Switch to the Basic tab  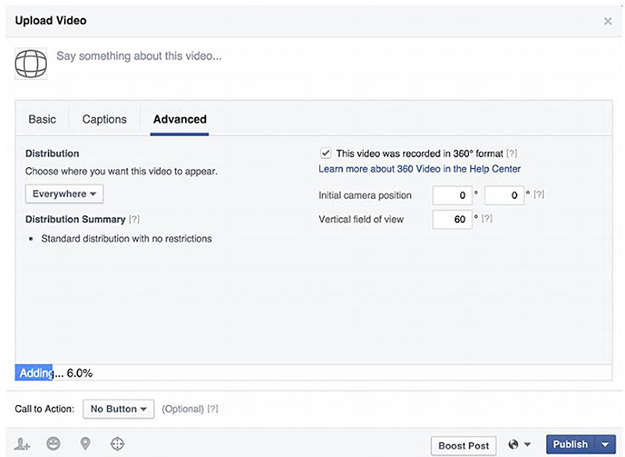[x=42, y=120]
